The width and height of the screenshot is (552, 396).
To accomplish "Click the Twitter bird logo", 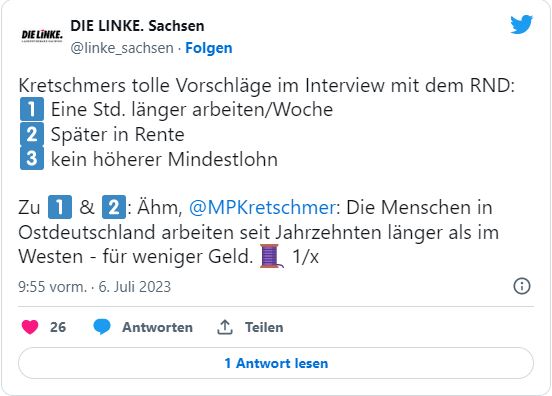I will coord(521,24).
